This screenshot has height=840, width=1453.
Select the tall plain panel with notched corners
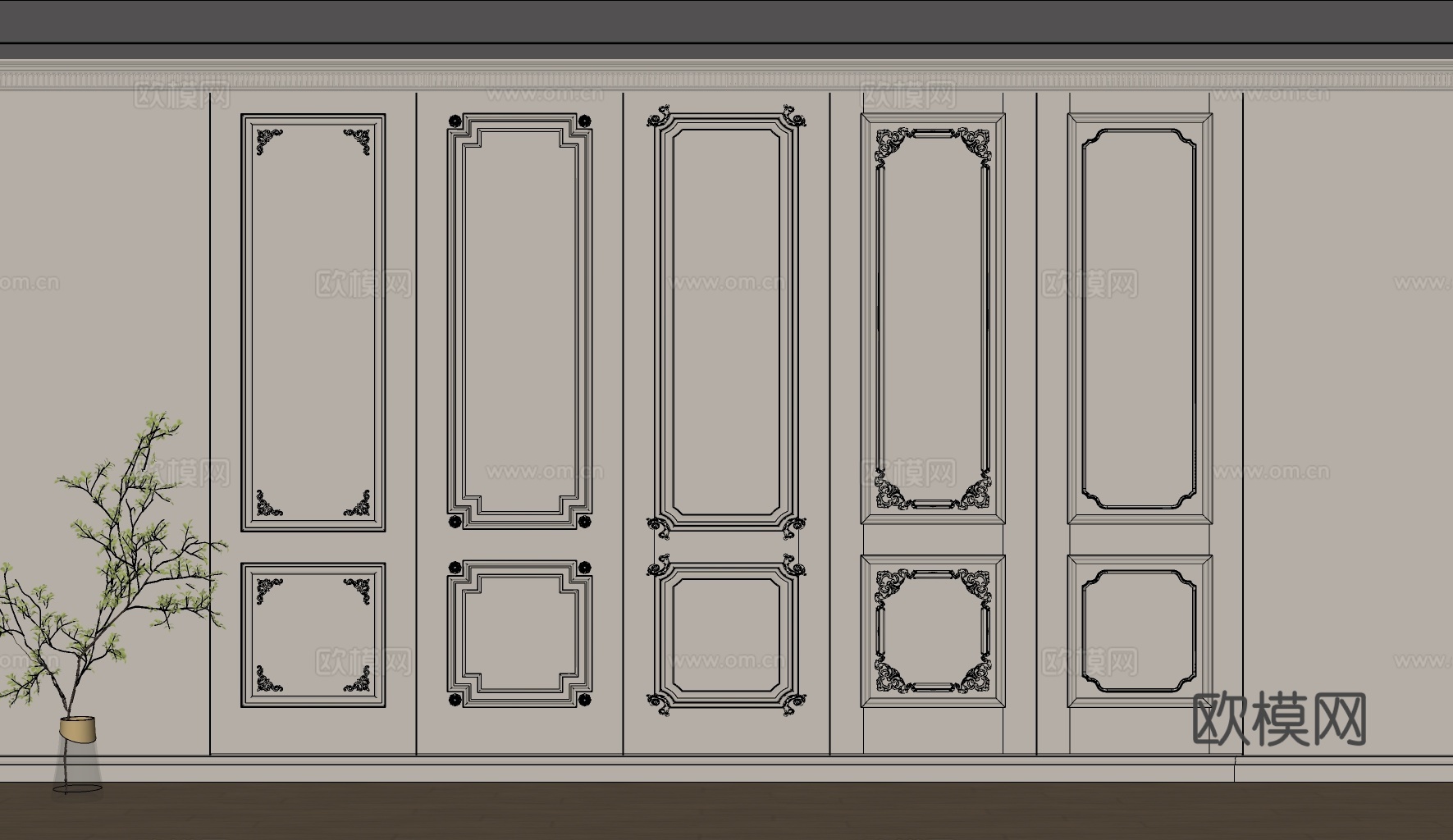tap(1140, 318)
